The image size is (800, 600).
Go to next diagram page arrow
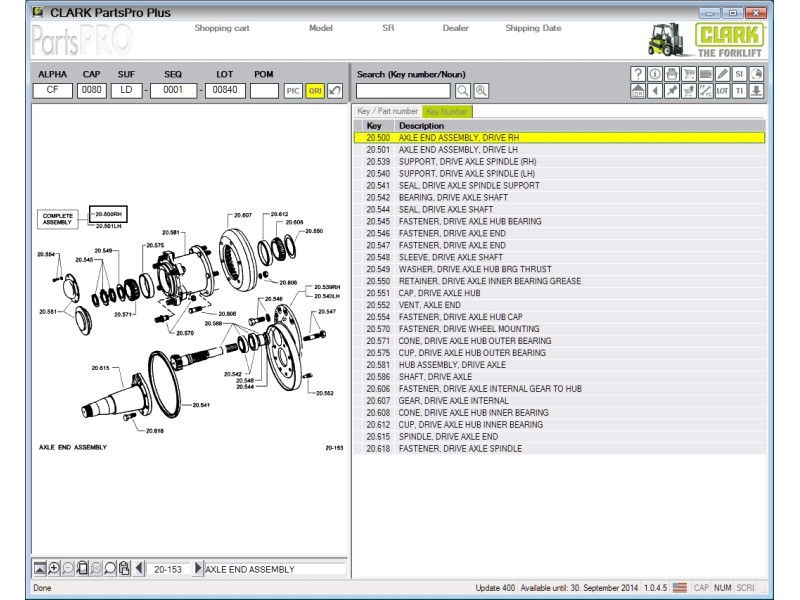(x=198, y=568)
